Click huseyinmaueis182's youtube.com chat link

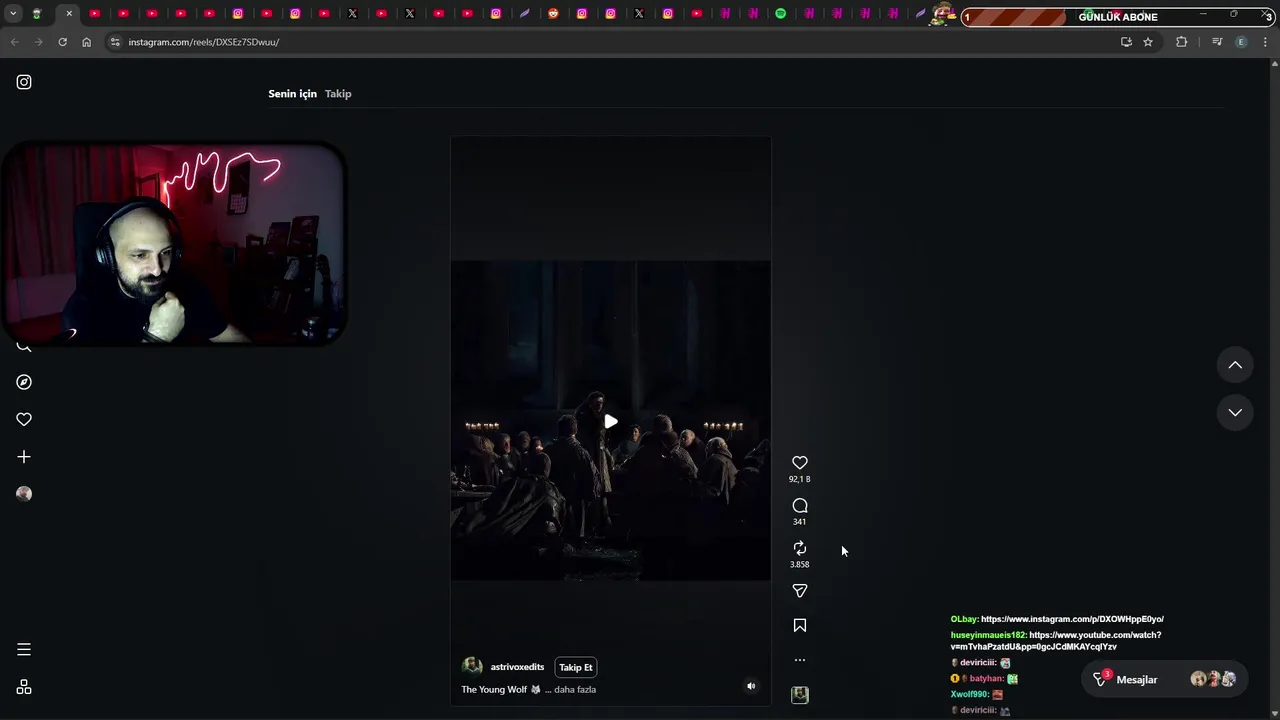(1056, 641)
